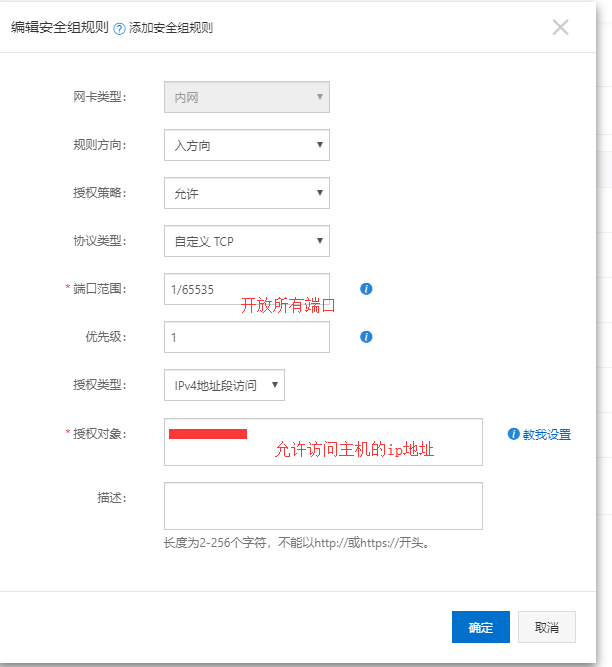Screen dimensions: 612x667
Task: Click the 授权类型 label
Action: 100,385
